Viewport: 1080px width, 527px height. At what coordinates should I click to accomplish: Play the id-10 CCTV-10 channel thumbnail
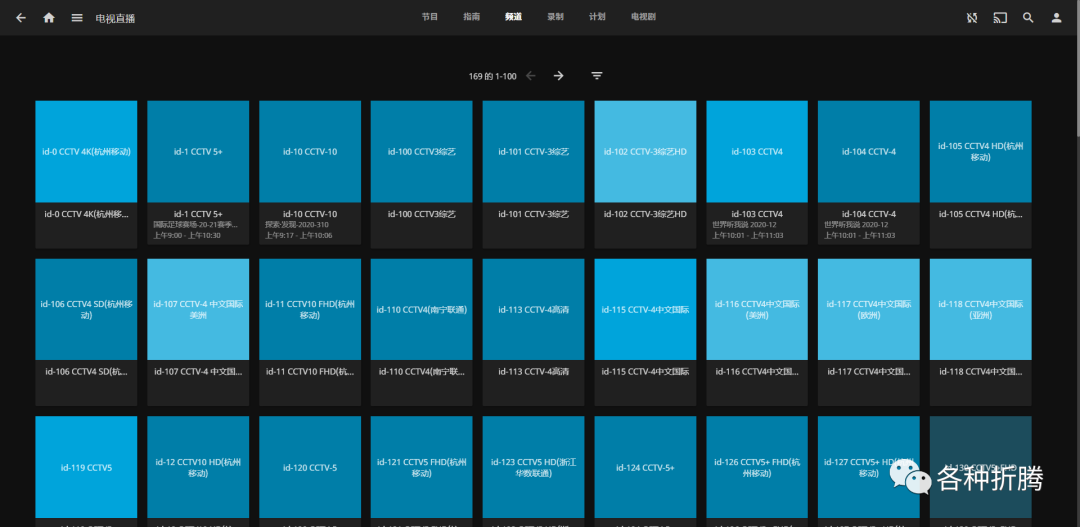pyautogui.click(x=310, y=152)
